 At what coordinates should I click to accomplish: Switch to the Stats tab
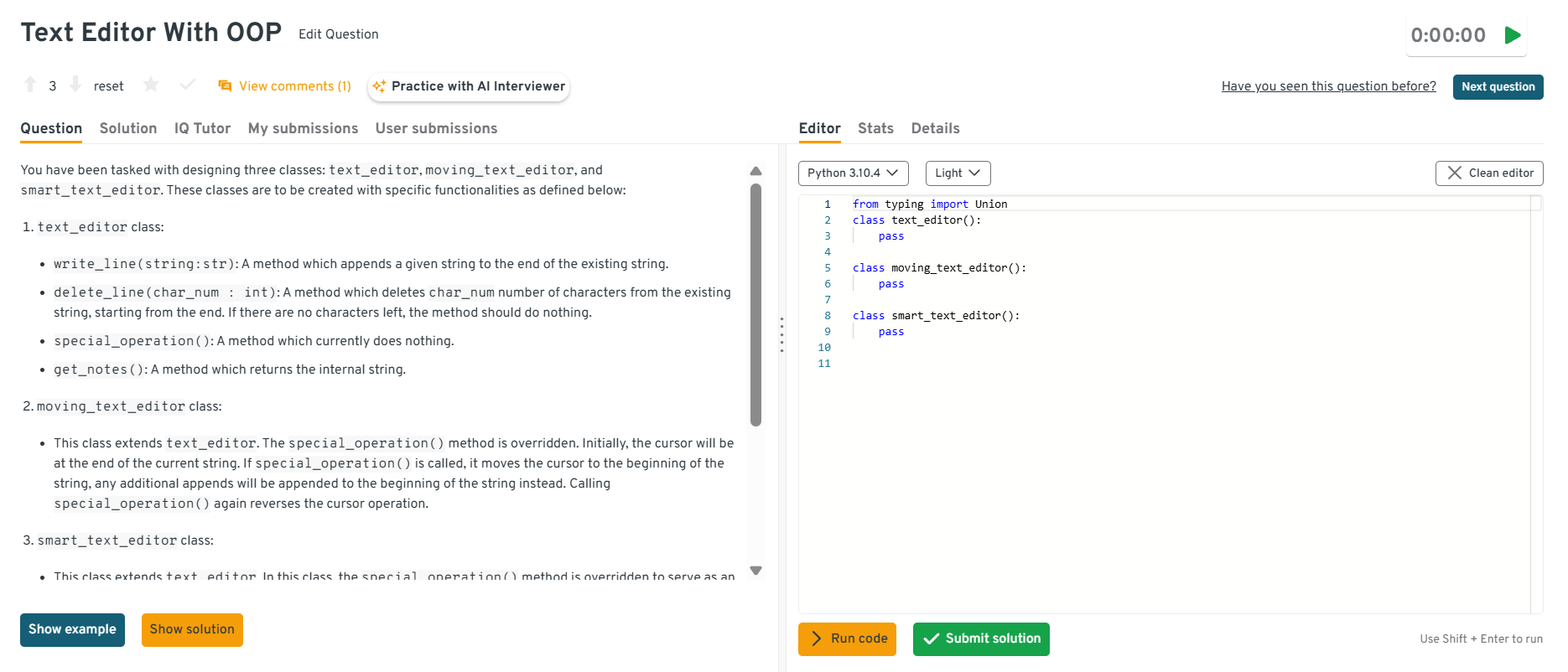[x=875, y=128]
